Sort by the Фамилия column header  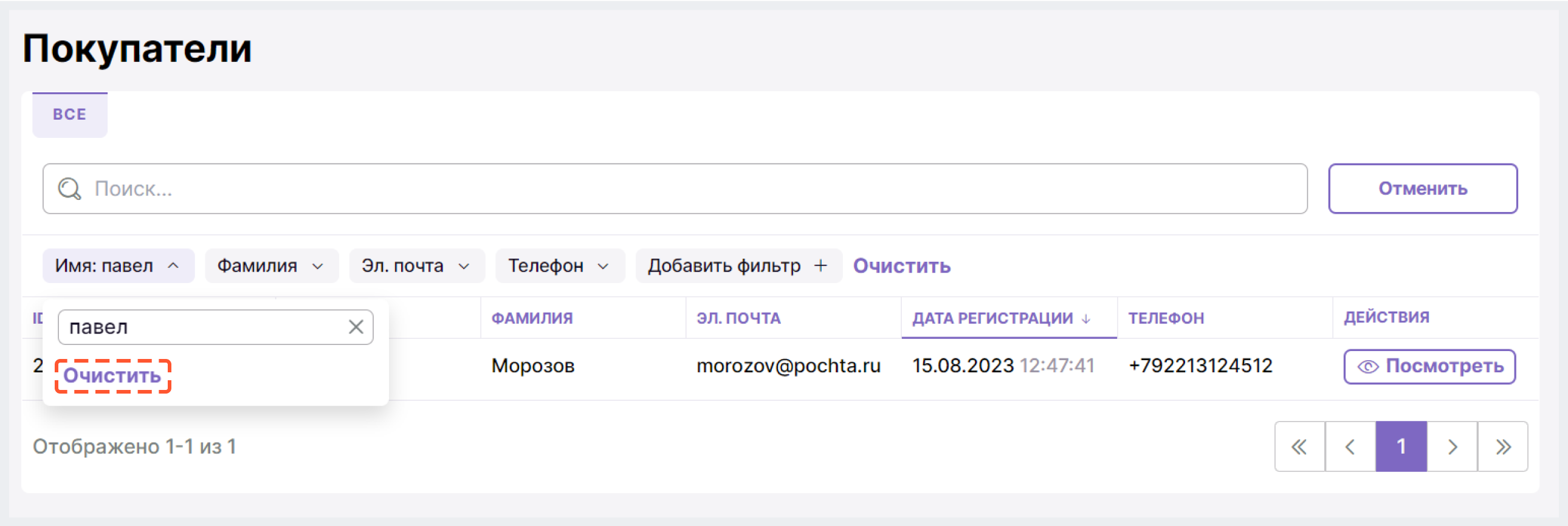(x=532, y=318)
